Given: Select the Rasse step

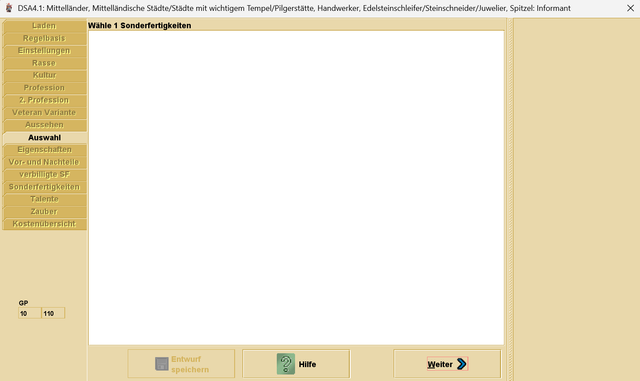Looking at the screenshot, I should [44, 63].
